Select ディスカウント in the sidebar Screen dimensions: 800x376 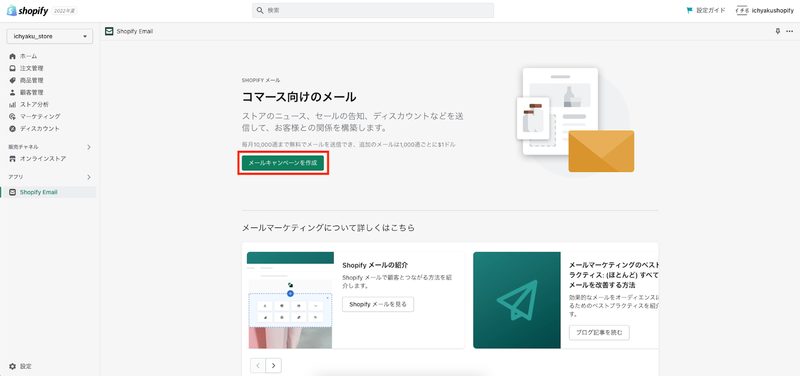[x=40, y=129]
